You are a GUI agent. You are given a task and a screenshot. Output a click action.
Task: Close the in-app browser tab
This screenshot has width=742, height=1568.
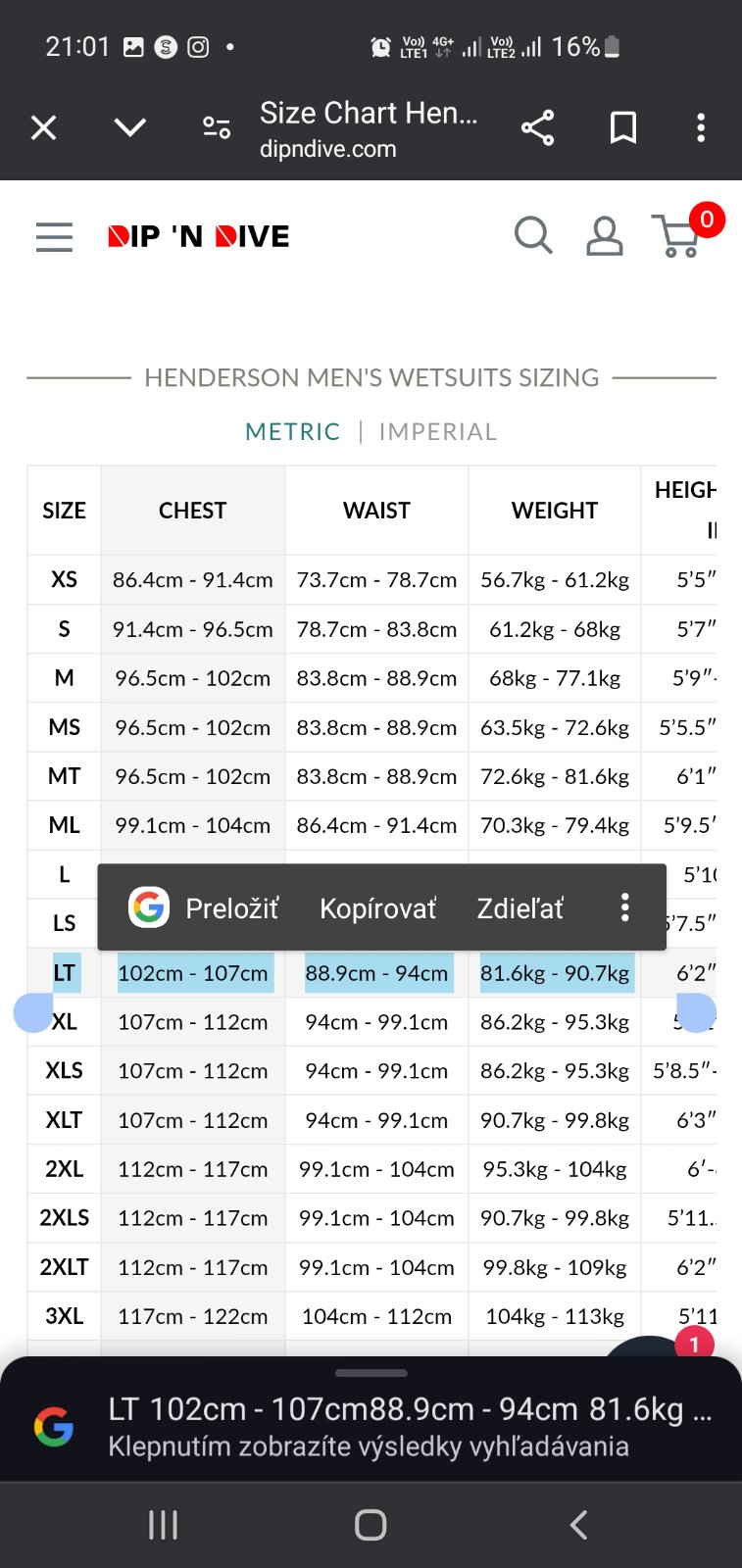(44, 127)
